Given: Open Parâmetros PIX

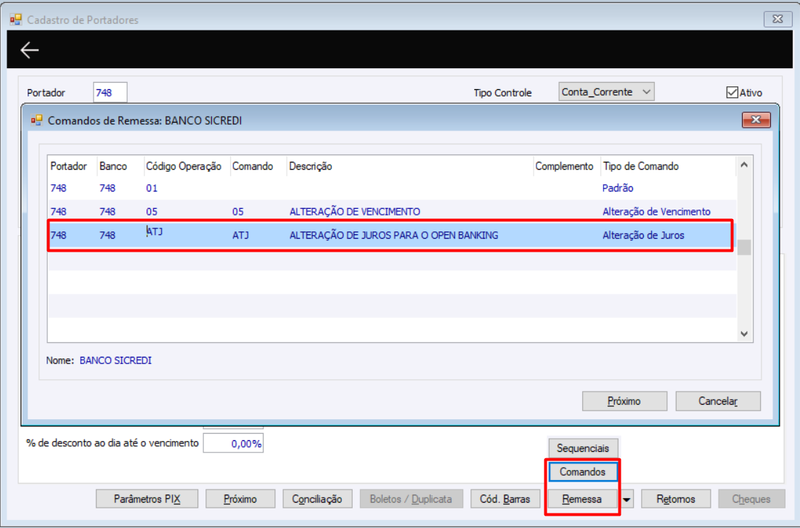Looking at the screenshot, I should click(x=147, y=499).
